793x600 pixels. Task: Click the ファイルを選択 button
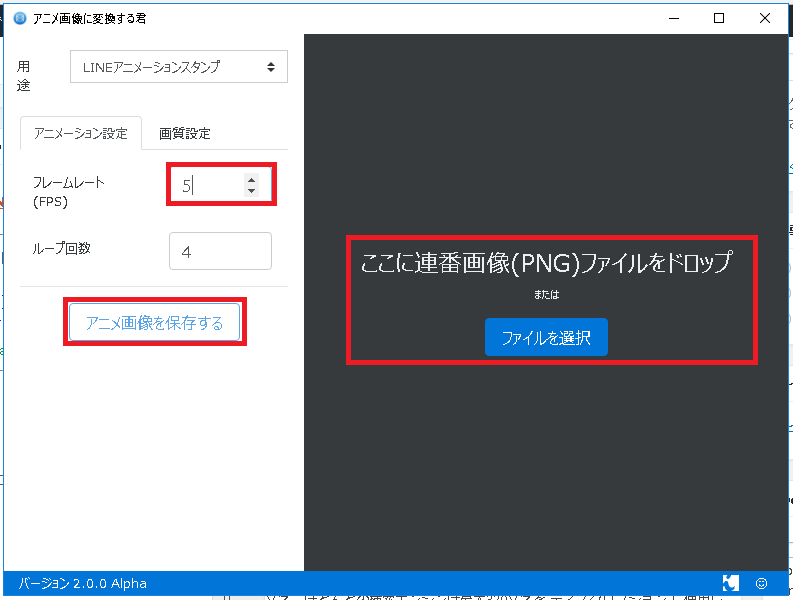[546, 337]
